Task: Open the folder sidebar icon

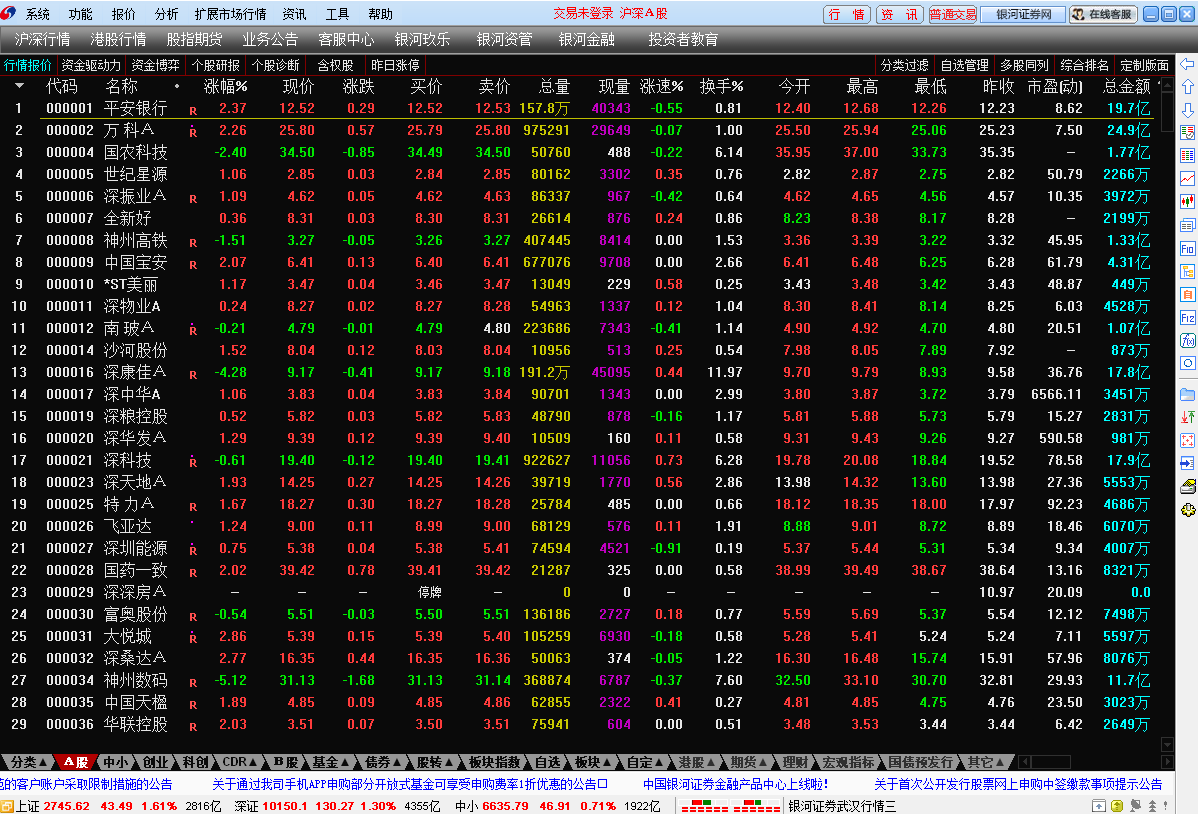Action: click(x=1187, y=394)
